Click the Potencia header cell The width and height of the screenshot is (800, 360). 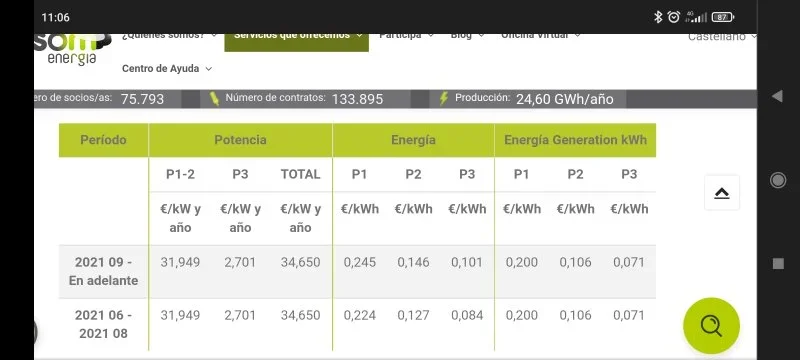[x=240, y=140]
